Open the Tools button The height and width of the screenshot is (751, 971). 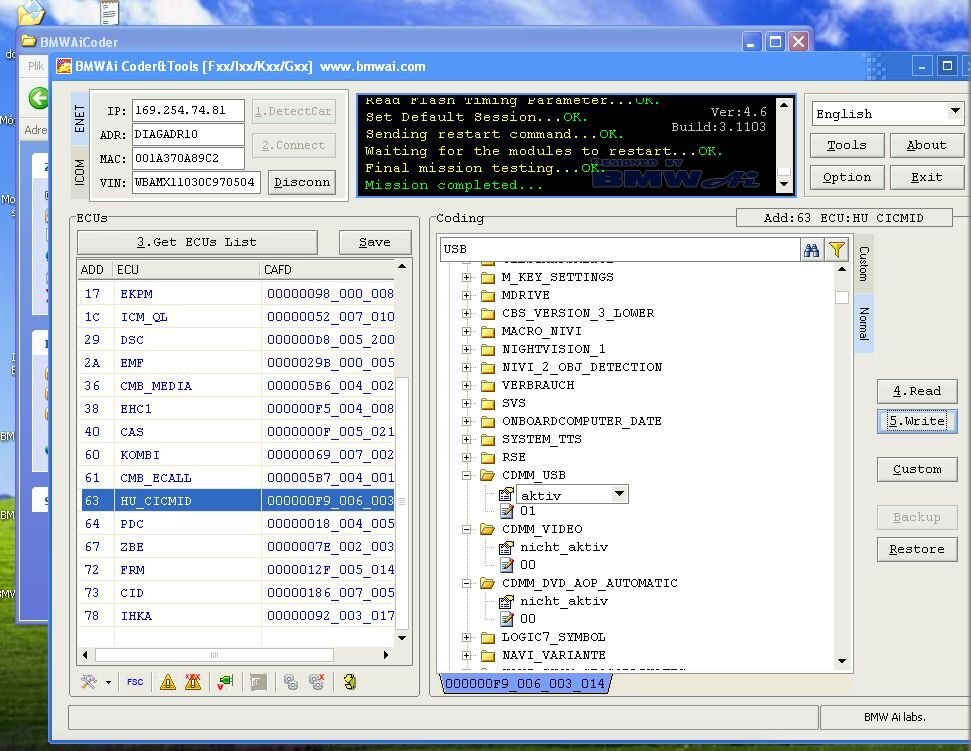[847, 145]
